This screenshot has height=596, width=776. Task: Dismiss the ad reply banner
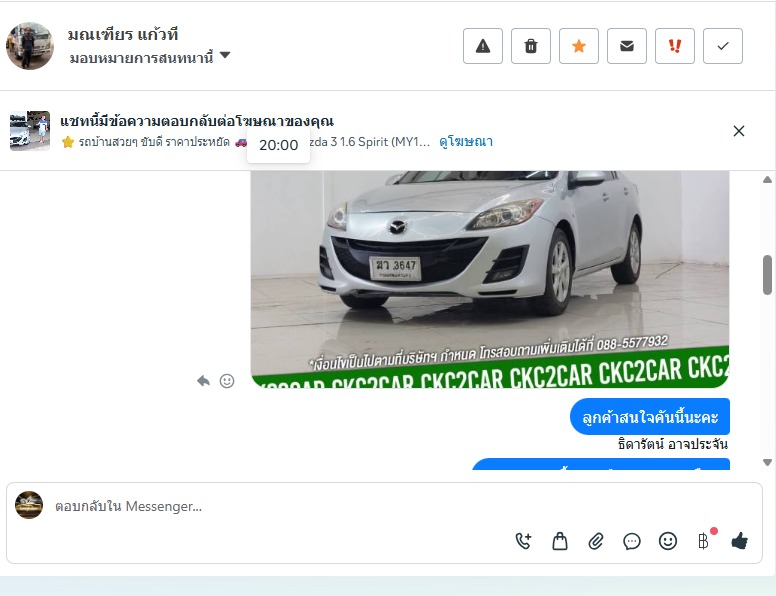[738, 131]
